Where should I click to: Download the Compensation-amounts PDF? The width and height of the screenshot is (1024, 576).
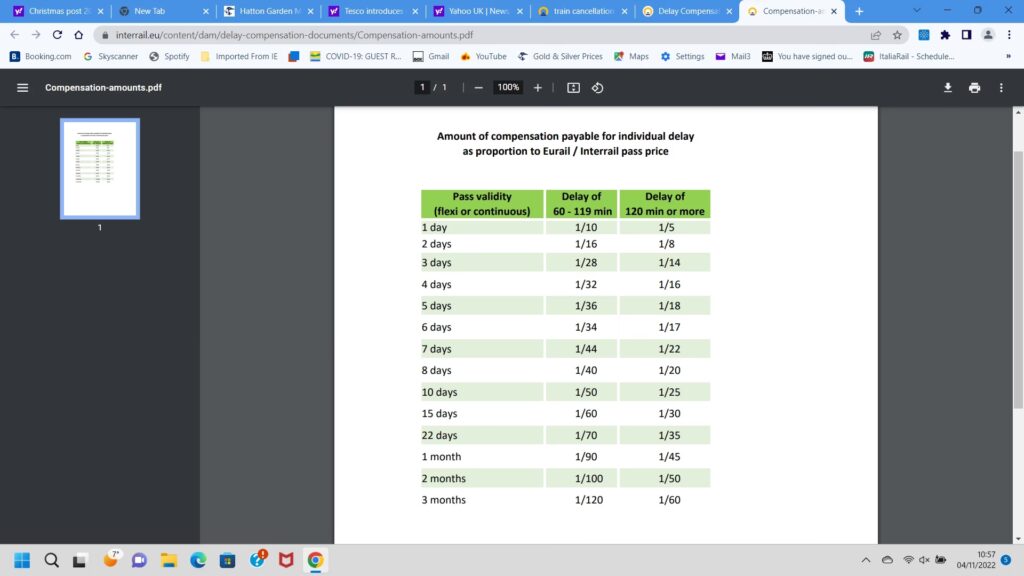tap(948, 88)
